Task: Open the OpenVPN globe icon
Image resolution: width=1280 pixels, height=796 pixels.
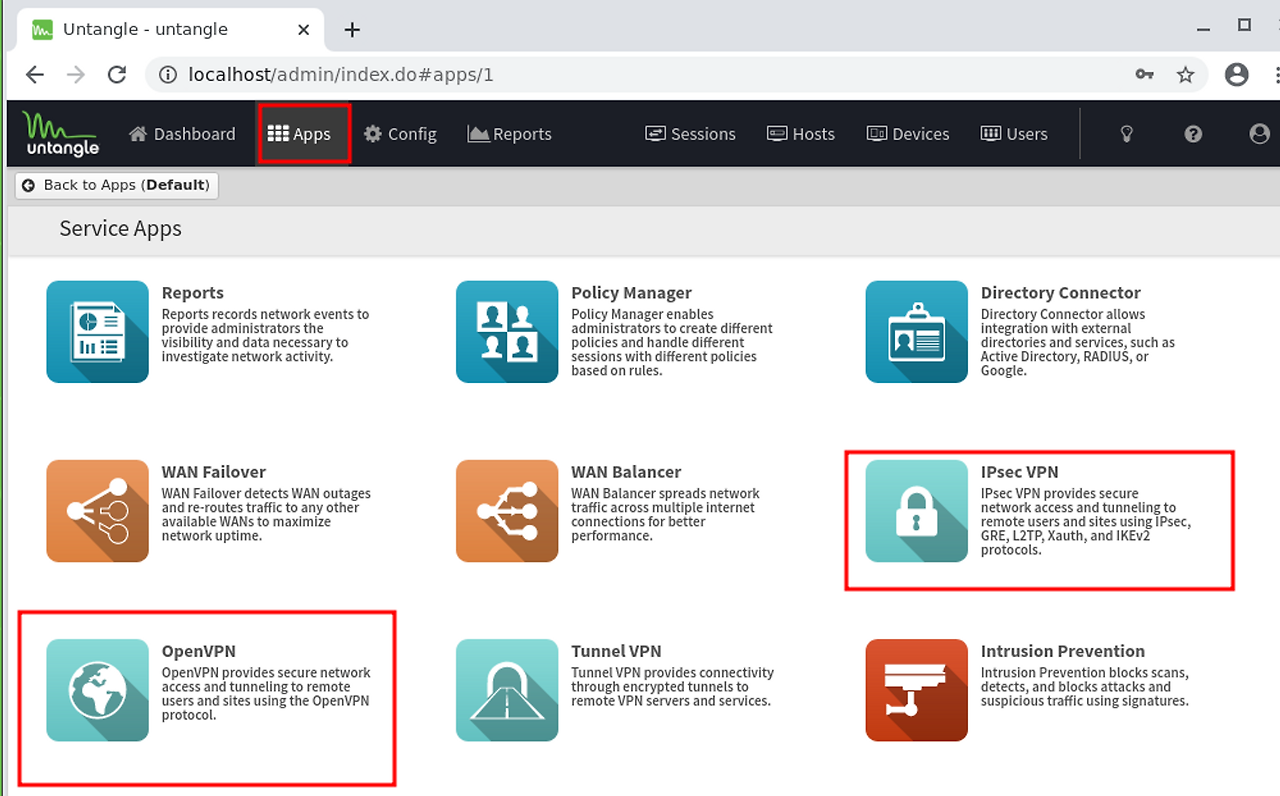Action: point(97,690)
